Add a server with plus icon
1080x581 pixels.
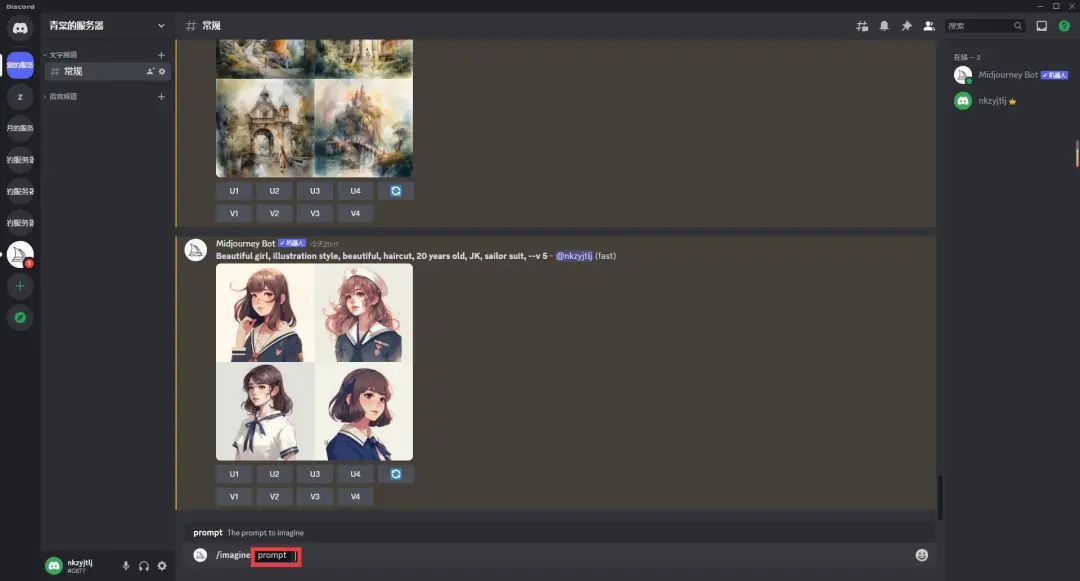[20, 286]
